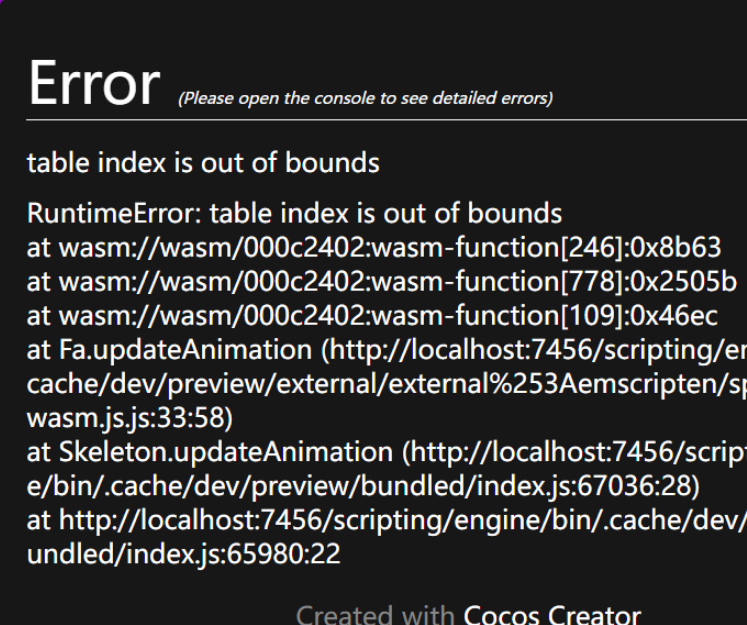The width and height of the screenshot is (747, 625).
Task: Click the external%253Aemscripten path line
Action: (386, 384)
